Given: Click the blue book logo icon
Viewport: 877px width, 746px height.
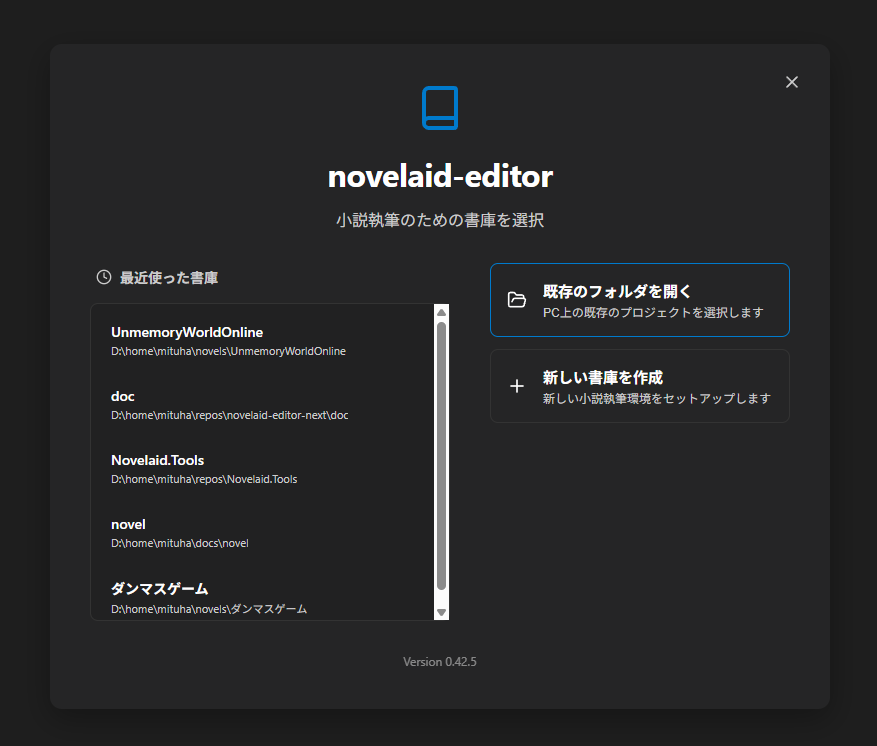Looking at the screenshot, I should (440, 108).
